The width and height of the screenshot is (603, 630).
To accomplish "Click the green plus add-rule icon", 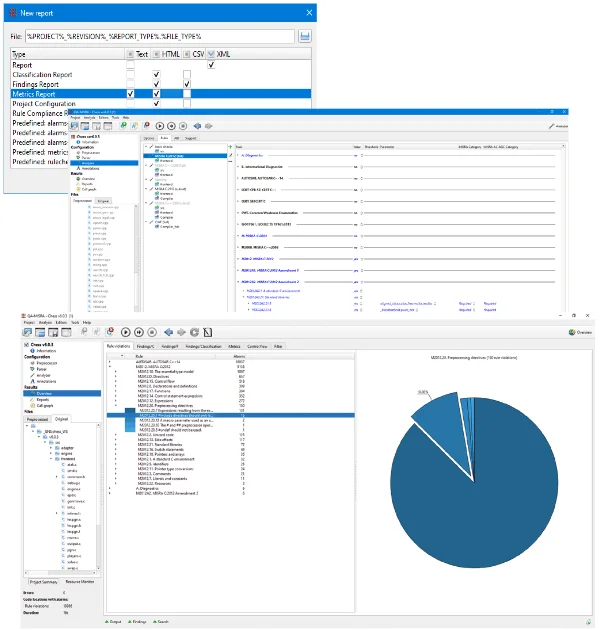I will point(230,147).
